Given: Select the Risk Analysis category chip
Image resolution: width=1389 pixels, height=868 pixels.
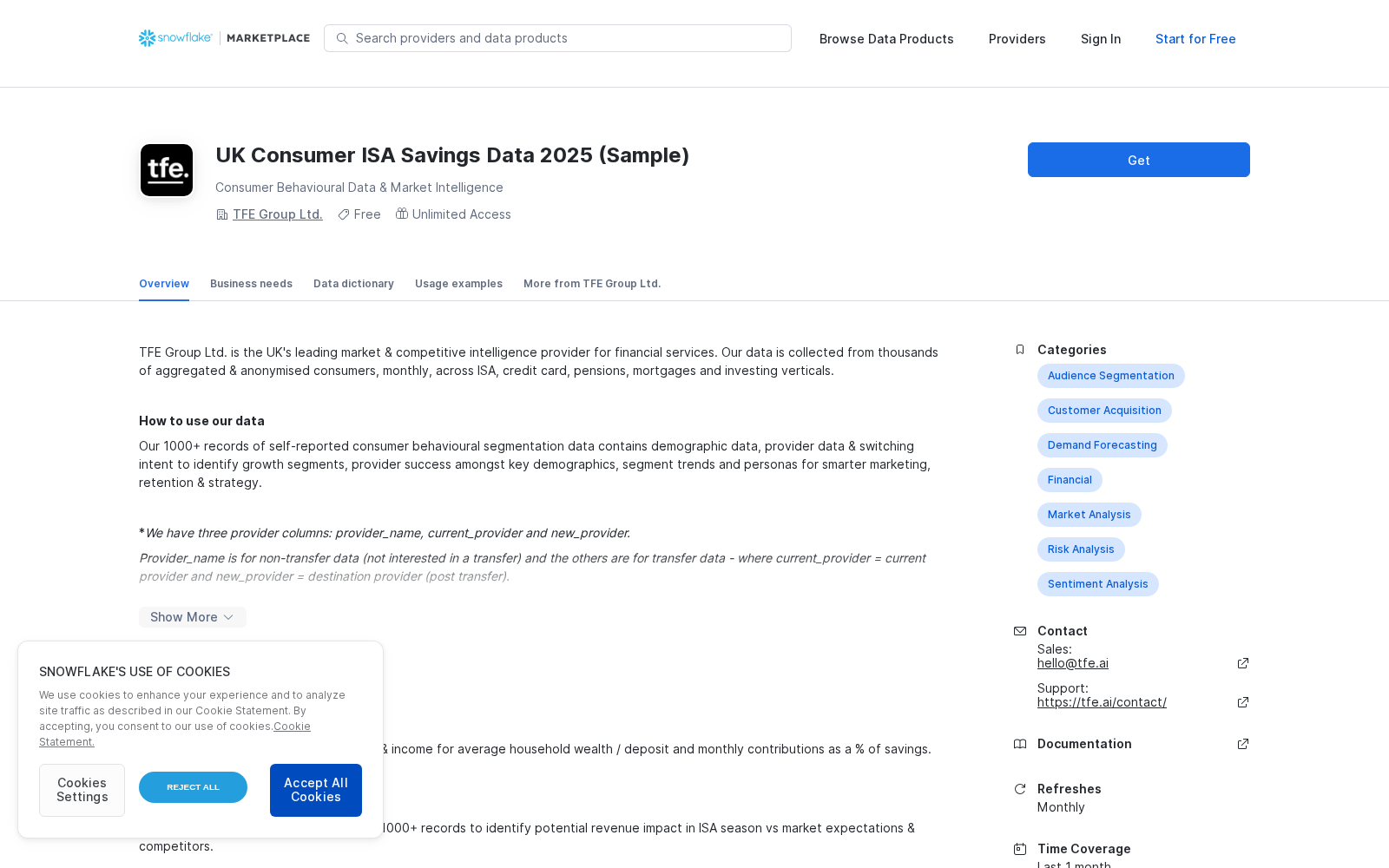Looking at the screenshot, I should 1081,549.
